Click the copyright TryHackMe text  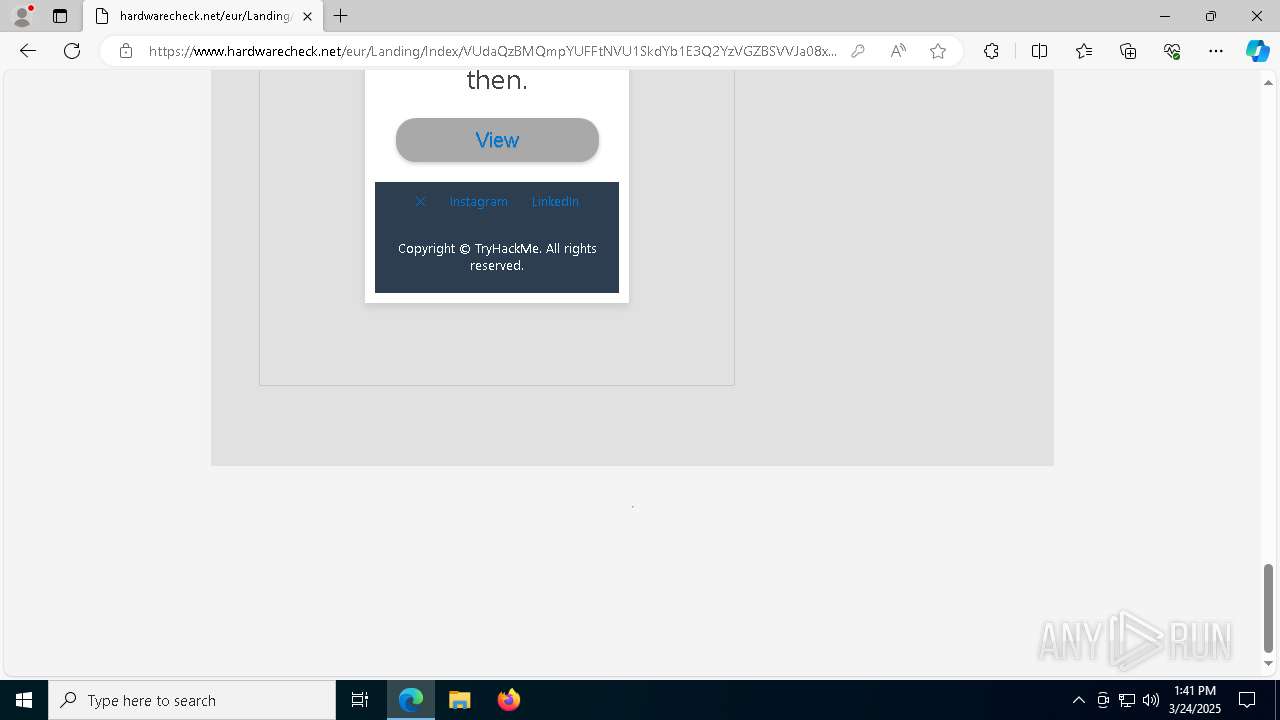tap(497, 257)
